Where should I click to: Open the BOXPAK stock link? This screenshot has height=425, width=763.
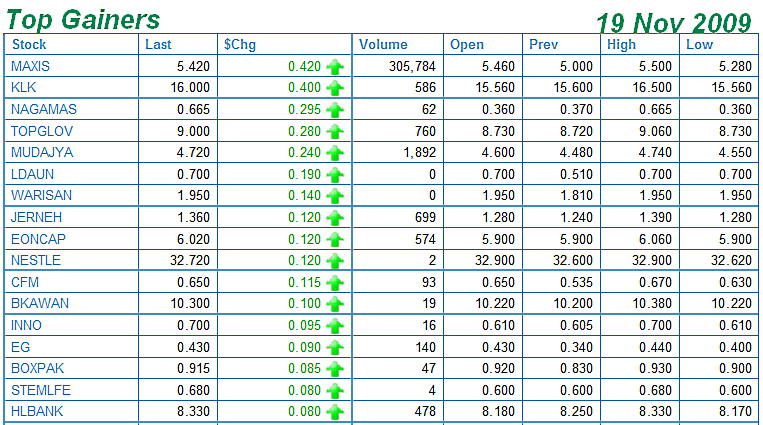pos(37,368)
